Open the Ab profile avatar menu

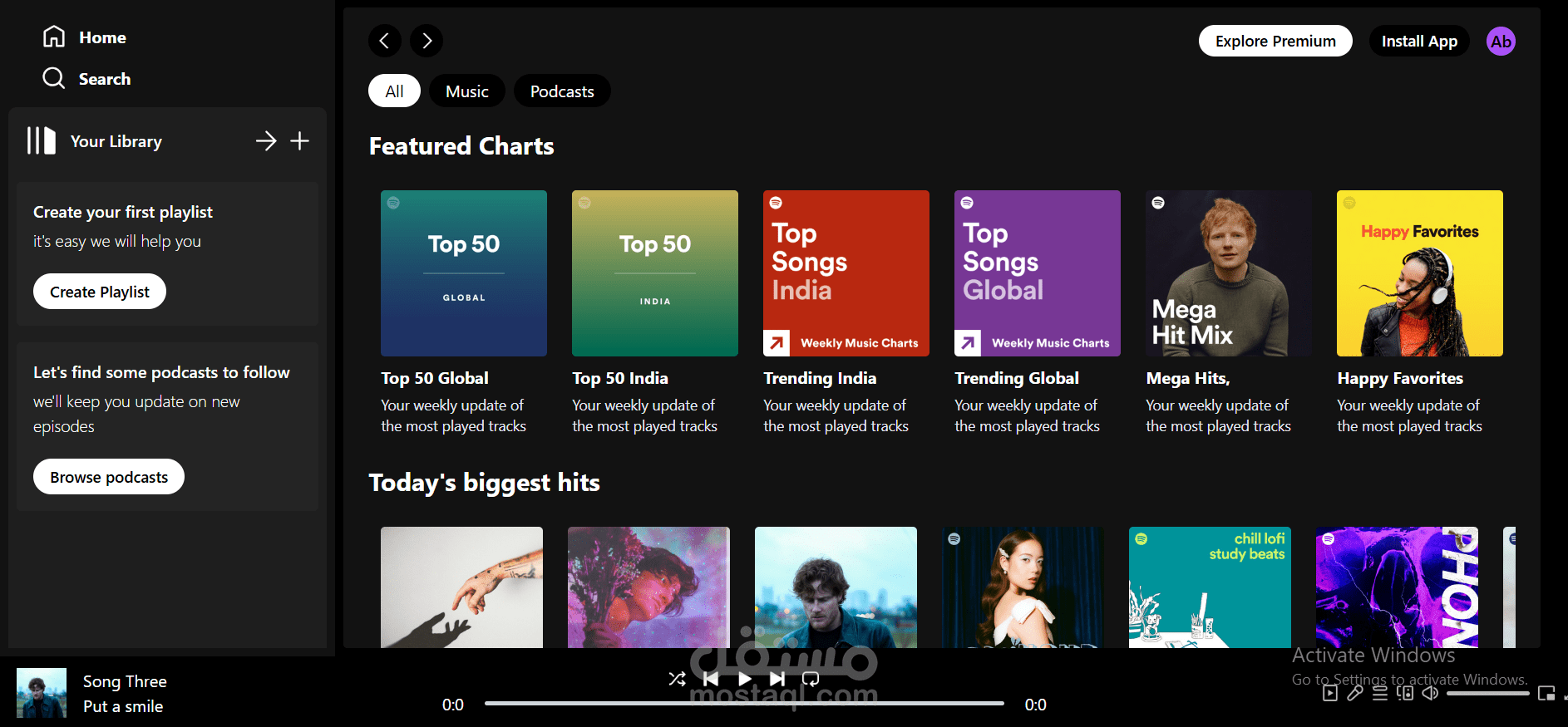click(x=1501, y=42)
